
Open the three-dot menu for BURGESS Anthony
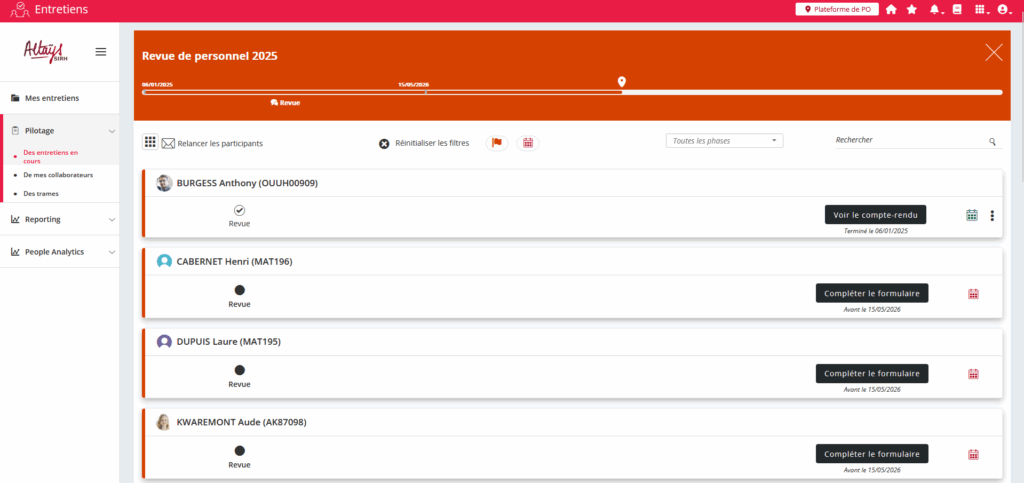coord(992,215)
